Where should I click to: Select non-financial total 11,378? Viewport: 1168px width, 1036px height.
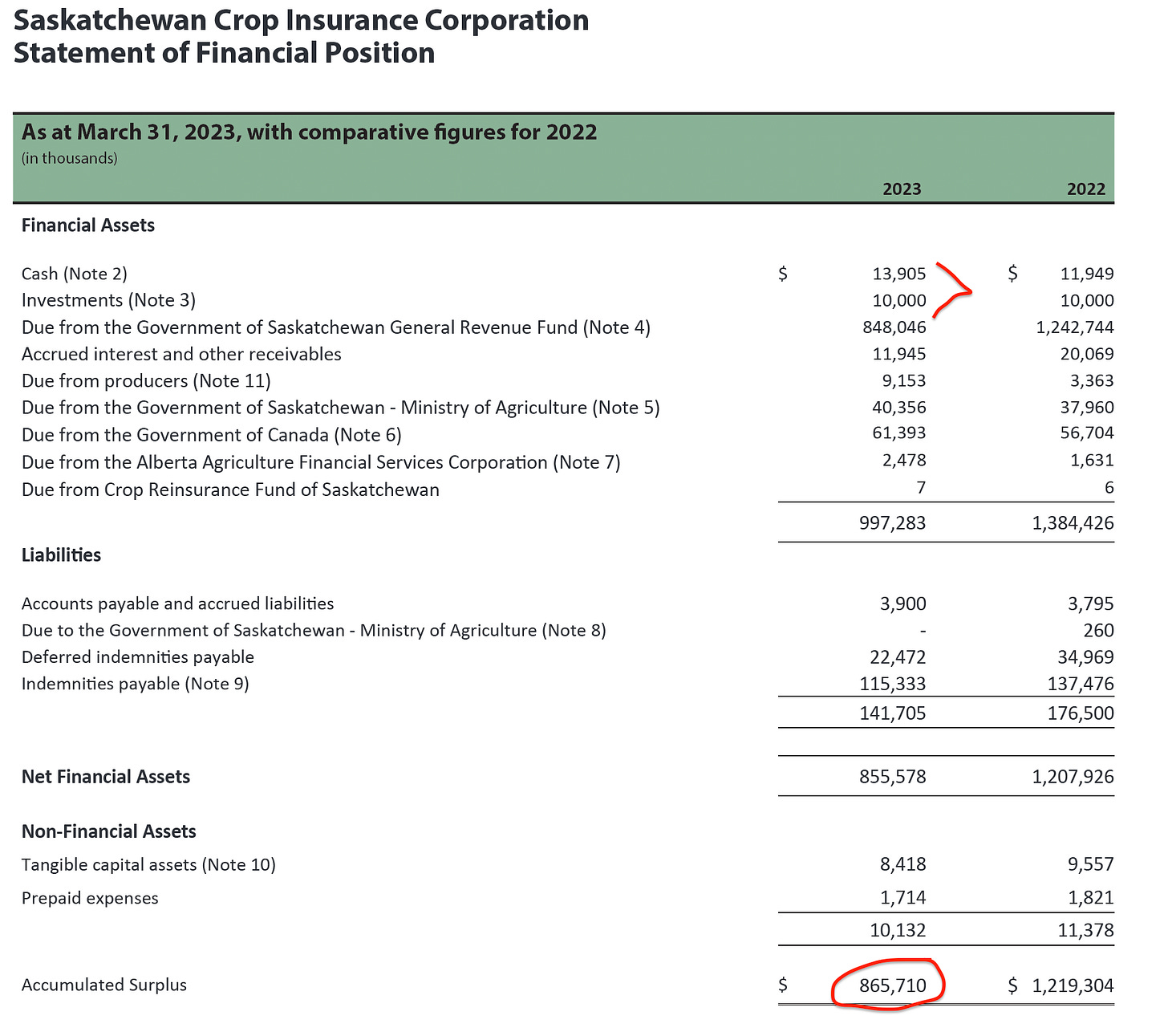[x=1086, y=931]
